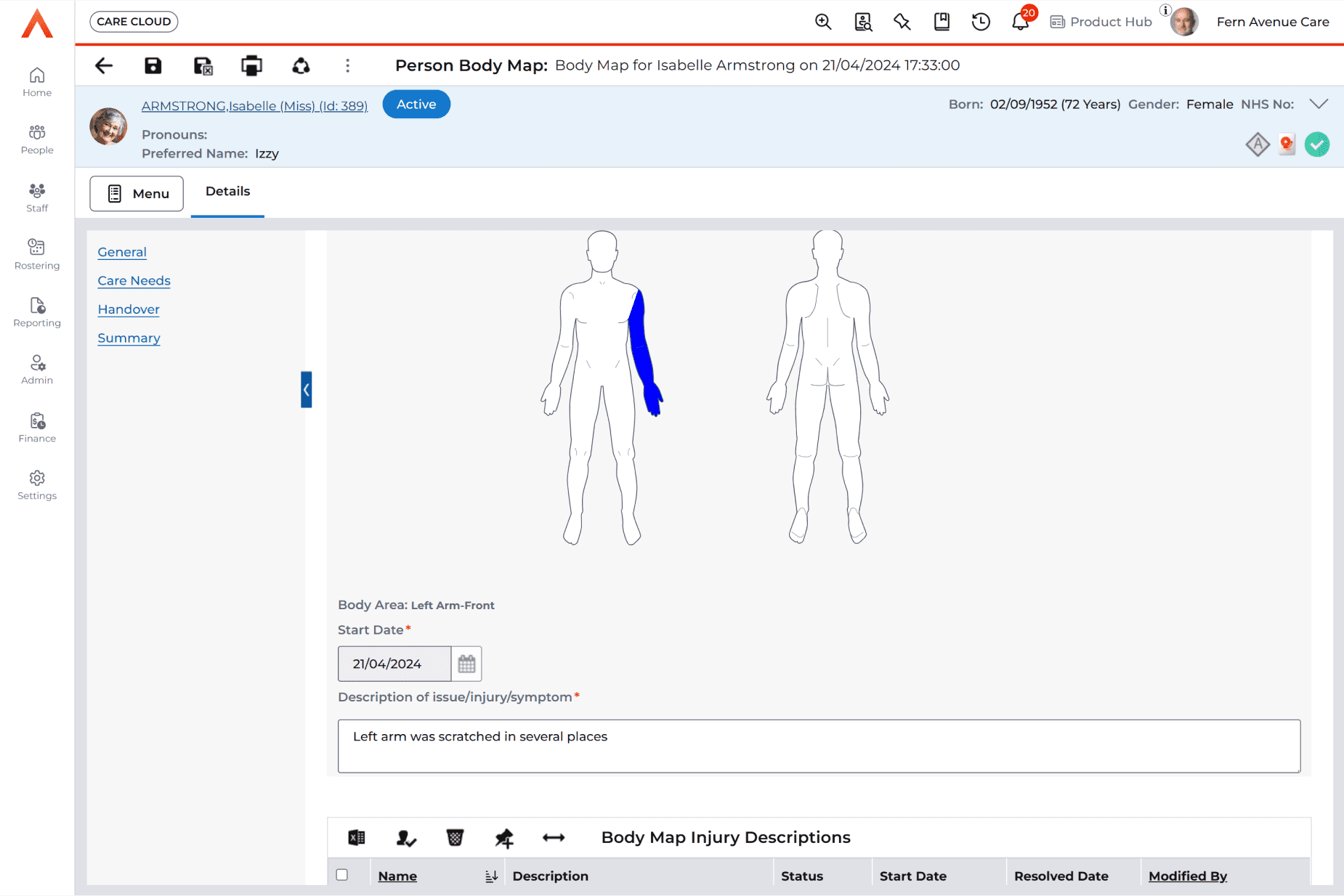Open the Rostering section in the sidebar
This screenshot has height=896, width=1344.
click(37, 254)
